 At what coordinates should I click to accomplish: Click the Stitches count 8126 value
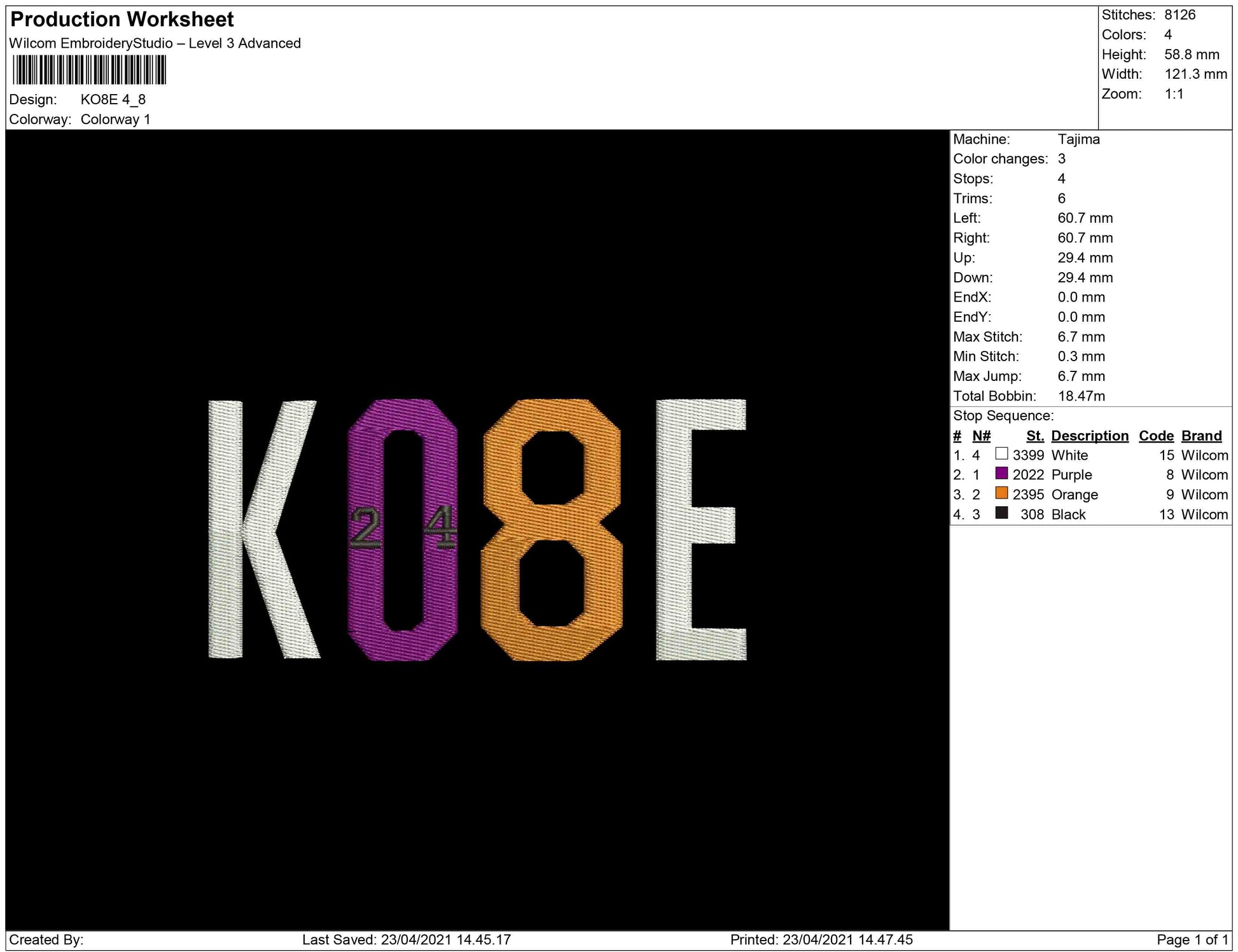click(x=1179, y=15)
